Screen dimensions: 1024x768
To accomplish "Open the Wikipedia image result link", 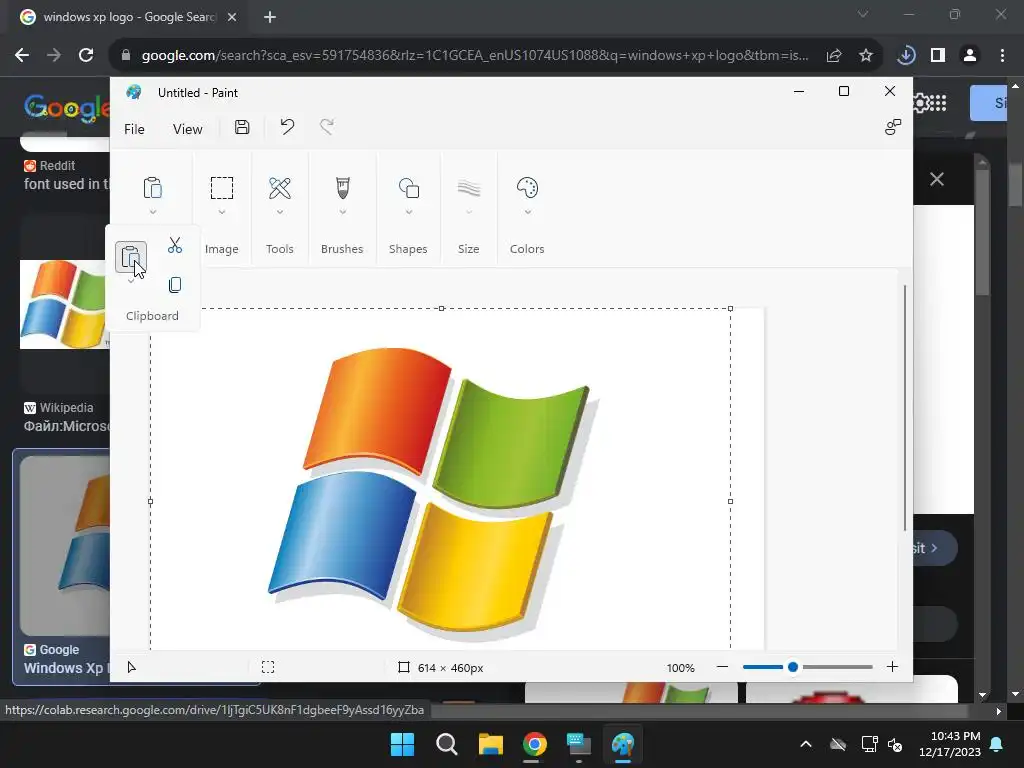I will tap(65, 417).
